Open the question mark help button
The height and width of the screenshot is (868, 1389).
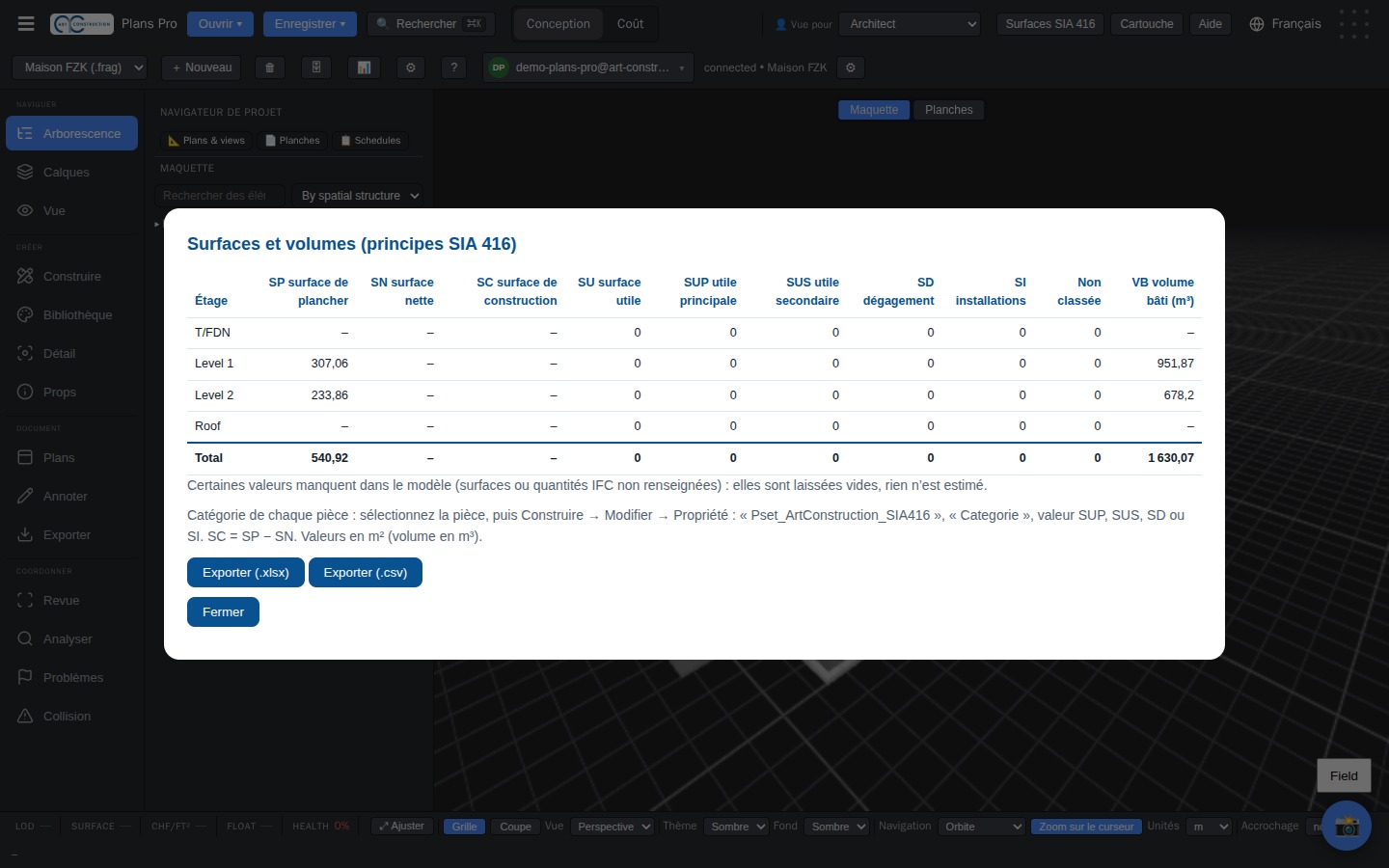pos(453,68)
